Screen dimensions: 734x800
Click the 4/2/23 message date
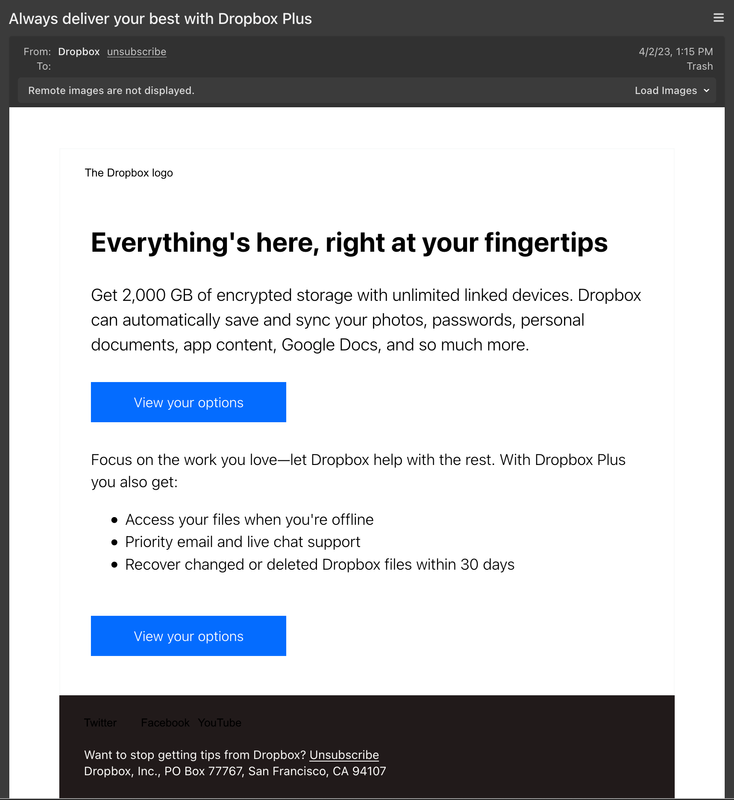click(675, 52)
